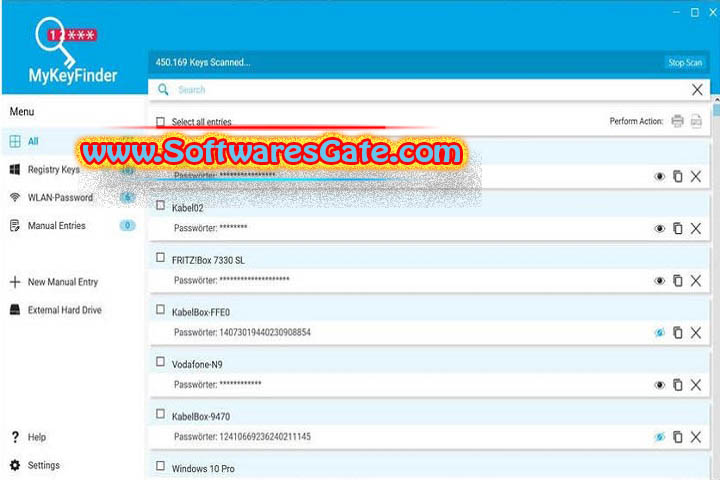This screenshot has height=480, width=720.
Task: Add a New Manual Entry
Action: 54,282
